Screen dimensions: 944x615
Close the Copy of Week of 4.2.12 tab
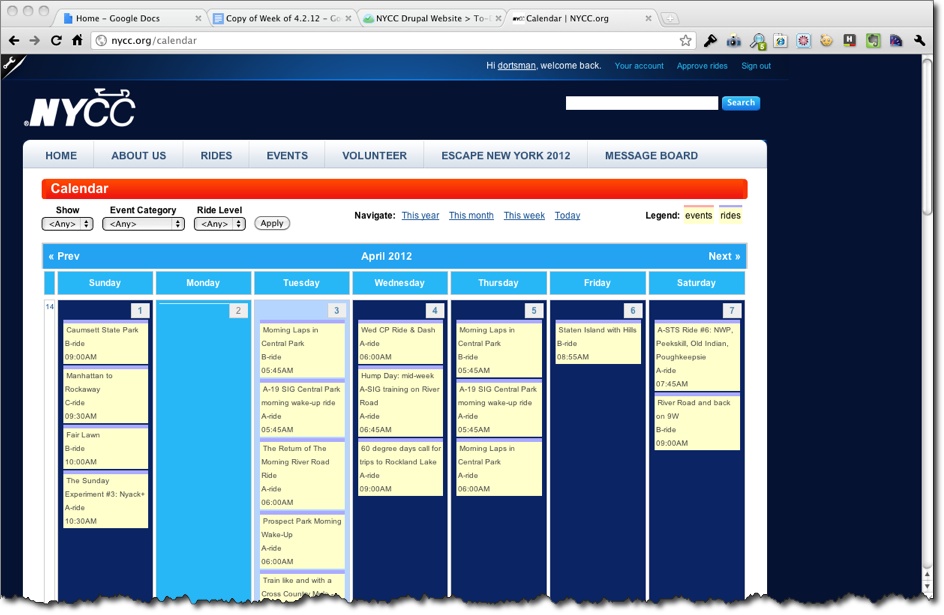point(348,19)
